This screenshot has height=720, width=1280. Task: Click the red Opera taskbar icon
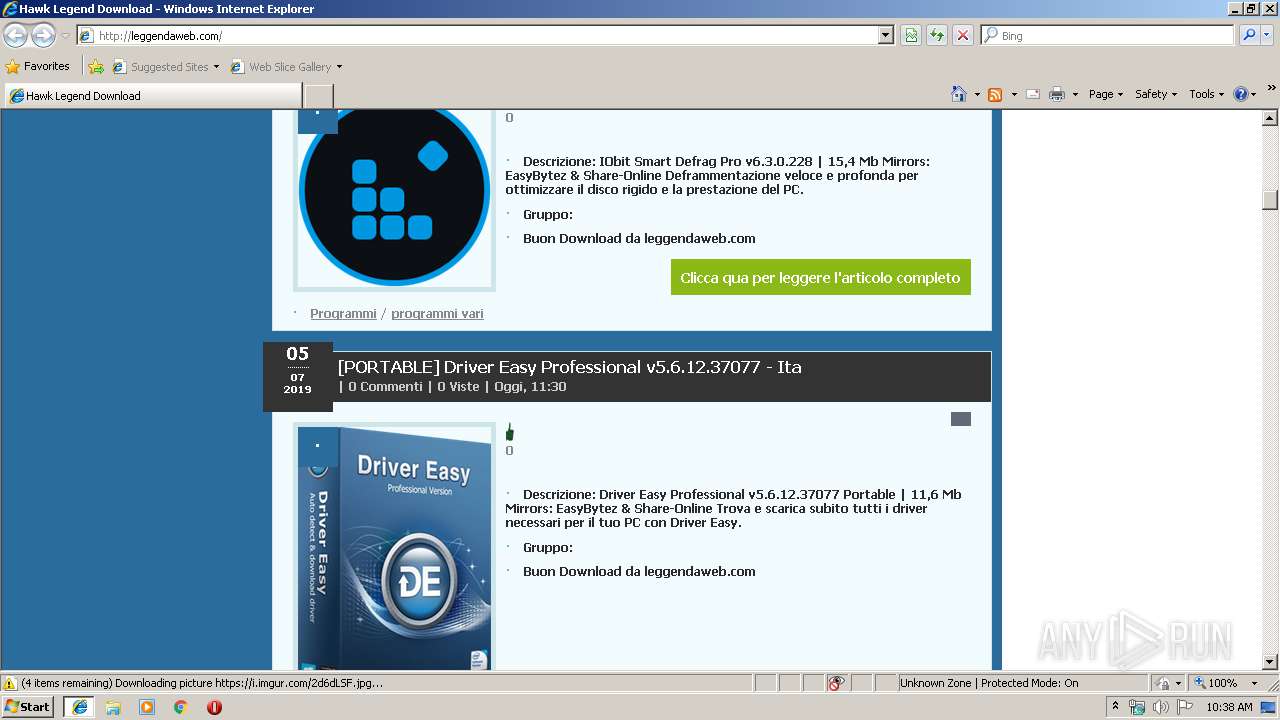(214, 707)
